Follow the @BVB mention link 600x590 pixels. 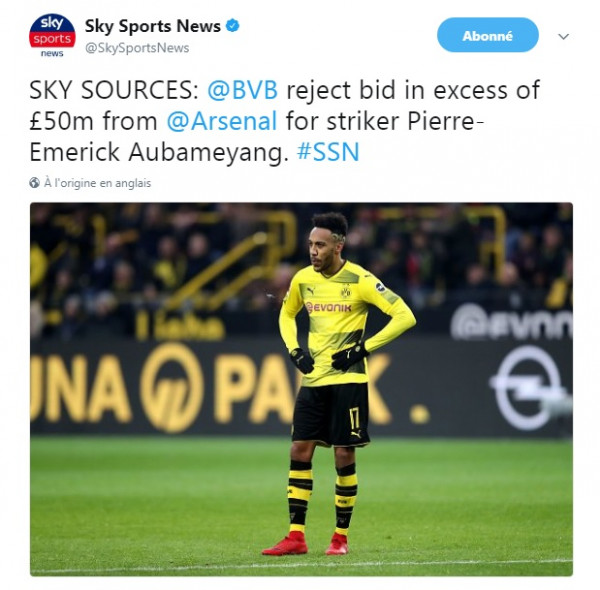pyautogui.click(x=243, y=90)
